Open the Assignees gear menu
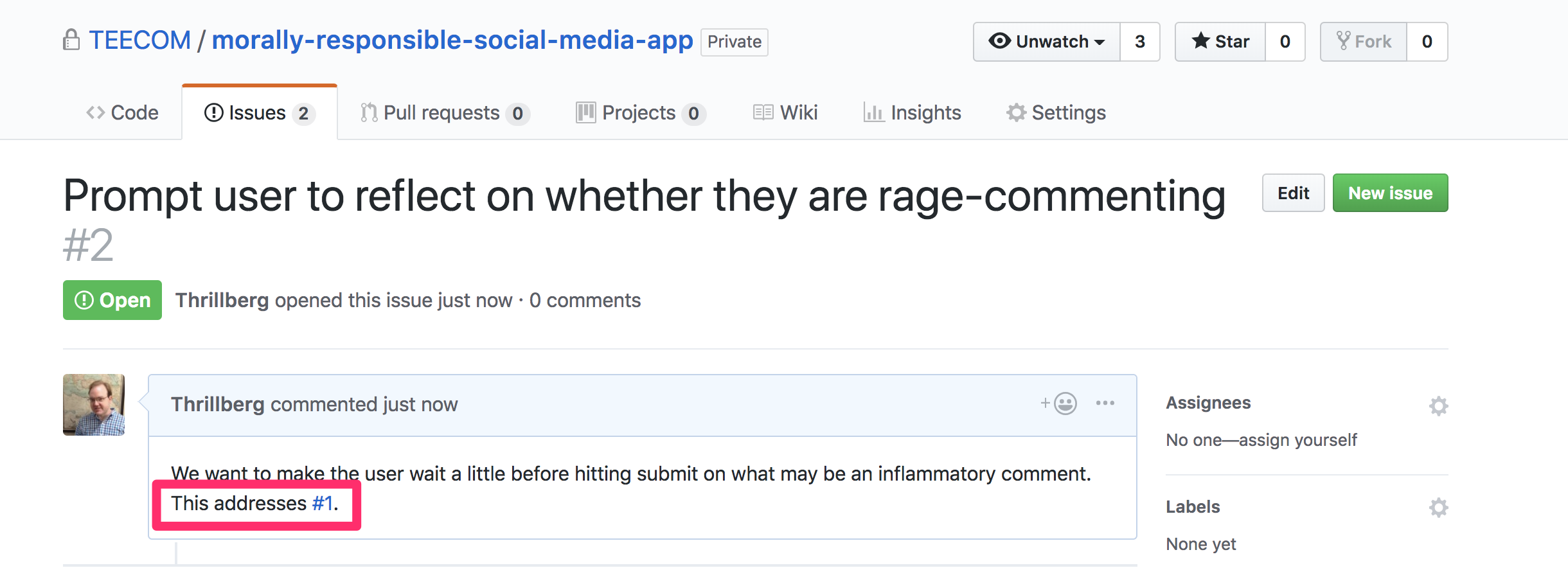 (x=1438, y=405)
